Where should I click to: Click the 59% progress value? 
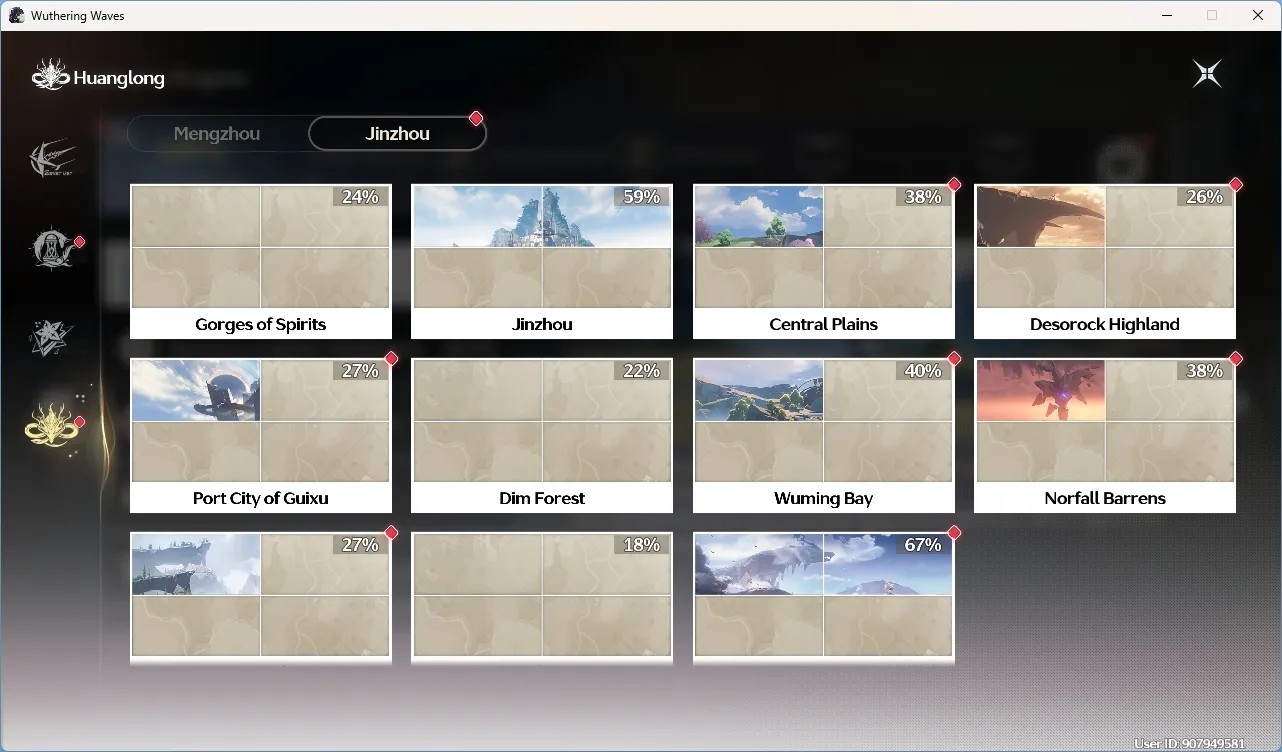[642, 197]
